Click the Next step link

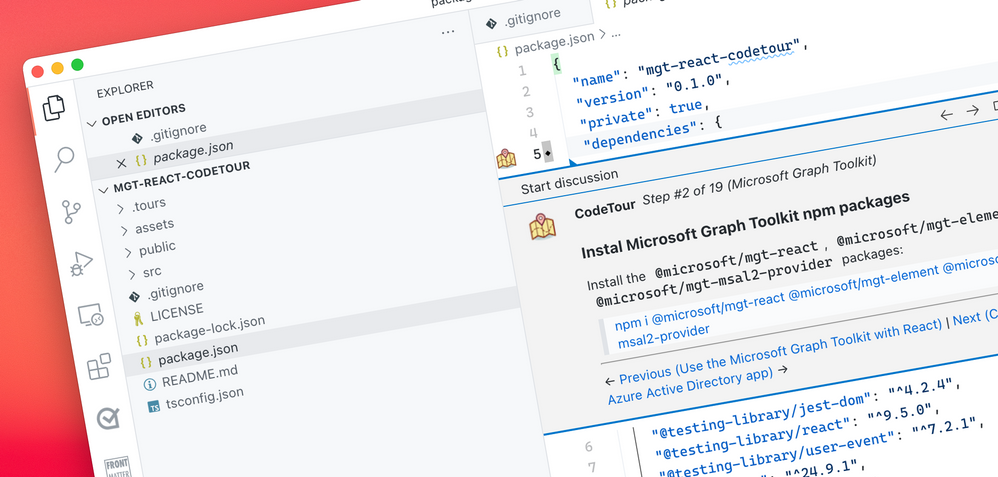975,316
